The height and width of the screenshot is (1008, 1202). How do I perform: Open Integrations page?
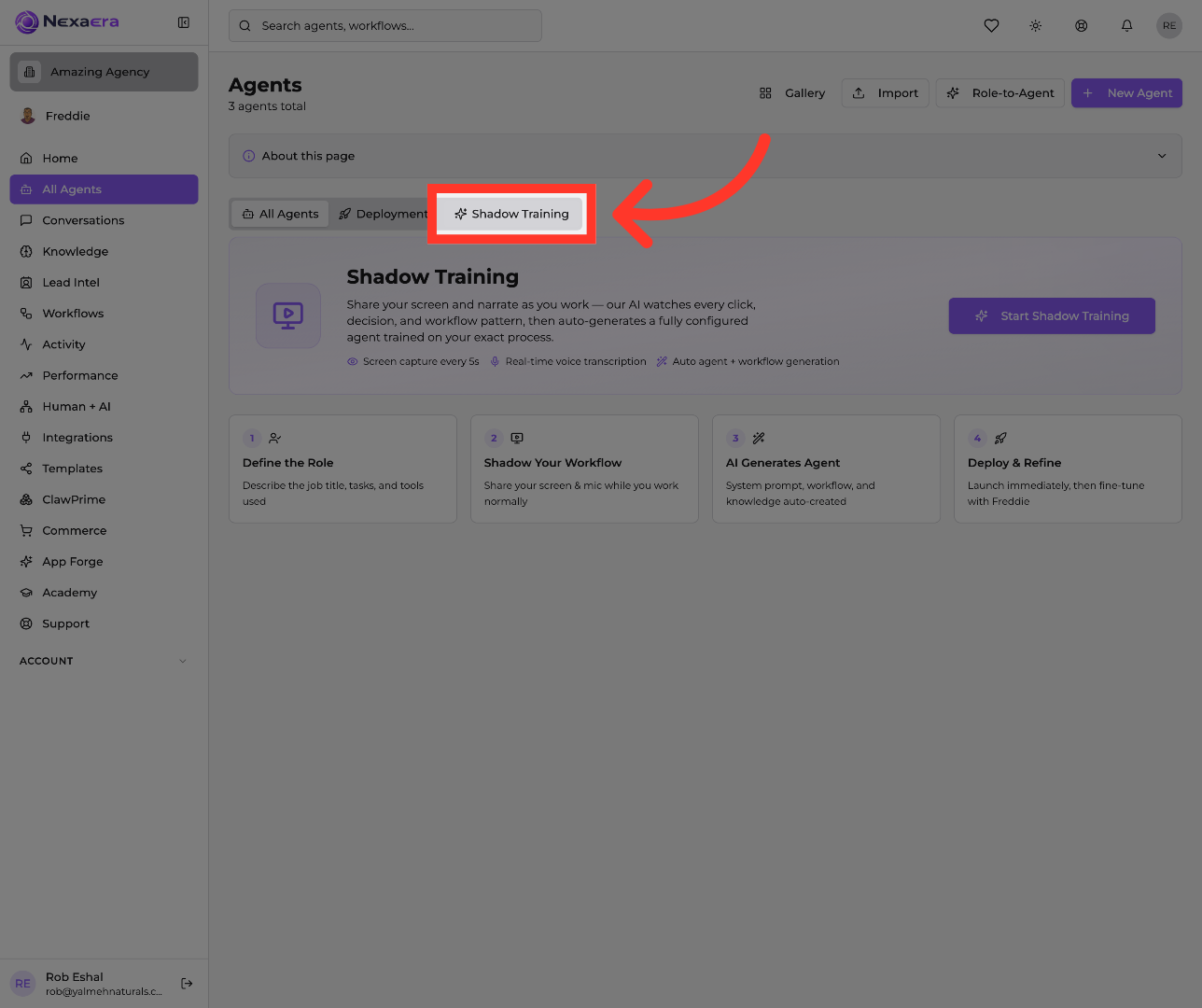pyautogui.click(x=104, y=437)
